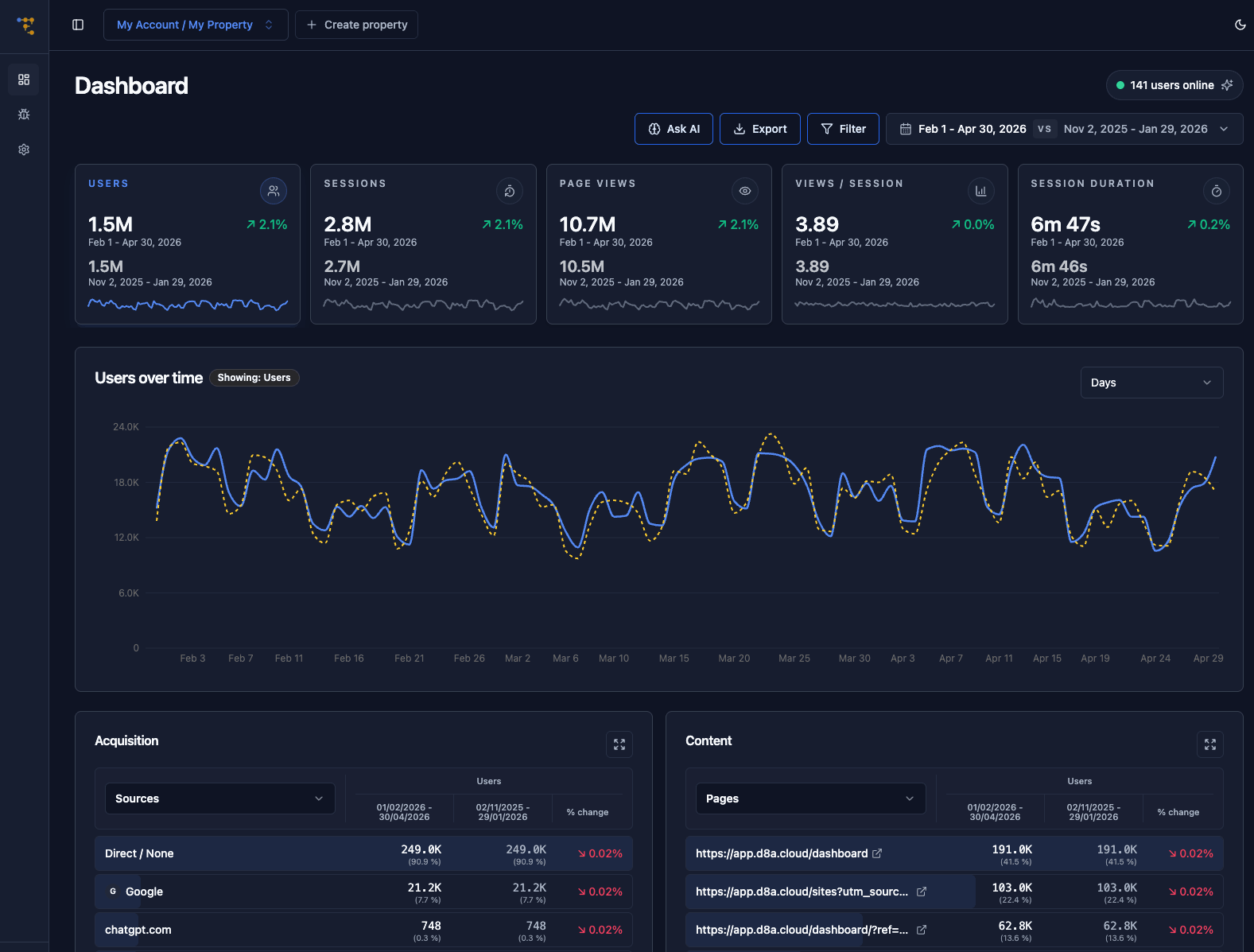Select the Page Views metric card

pyautogui.click(x=659, y=244)
